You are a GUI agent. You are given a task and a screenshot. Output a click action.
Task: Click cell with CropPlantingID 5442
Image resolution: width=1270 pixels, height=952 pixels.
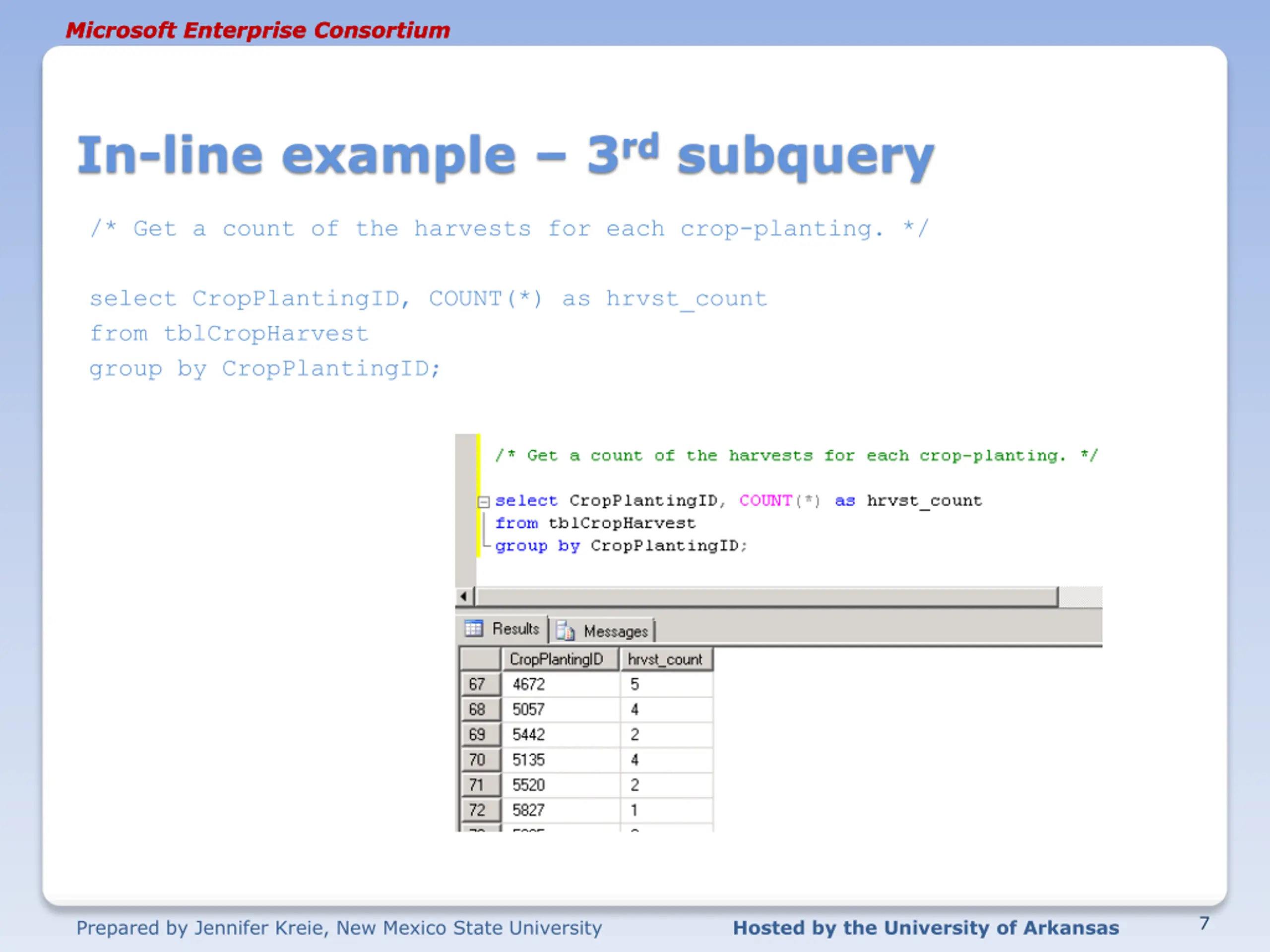(561, 734)
